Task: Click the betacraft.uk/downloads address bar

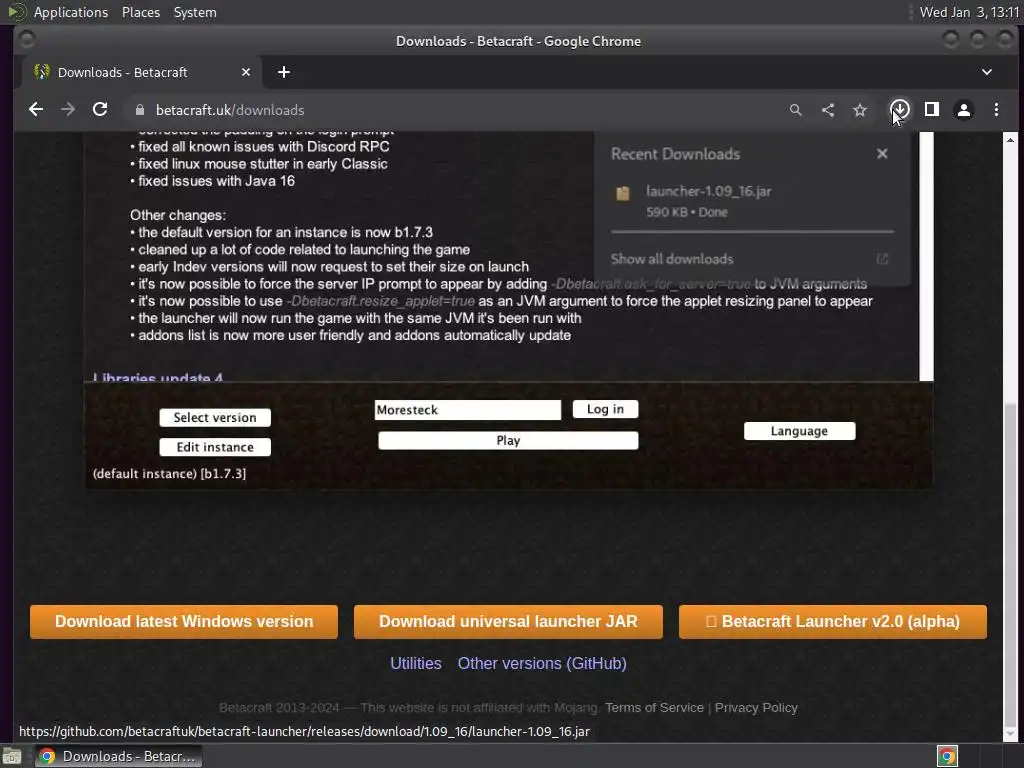Action: (230, 110)
